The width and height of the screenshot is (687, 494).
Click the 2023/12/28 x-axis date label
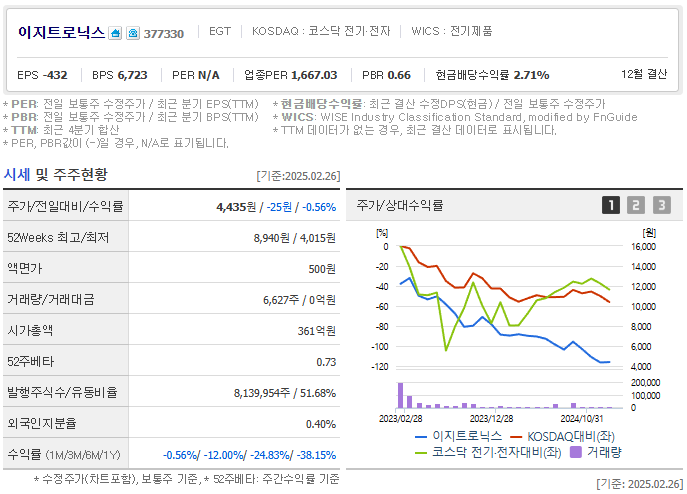pos(491,419)
